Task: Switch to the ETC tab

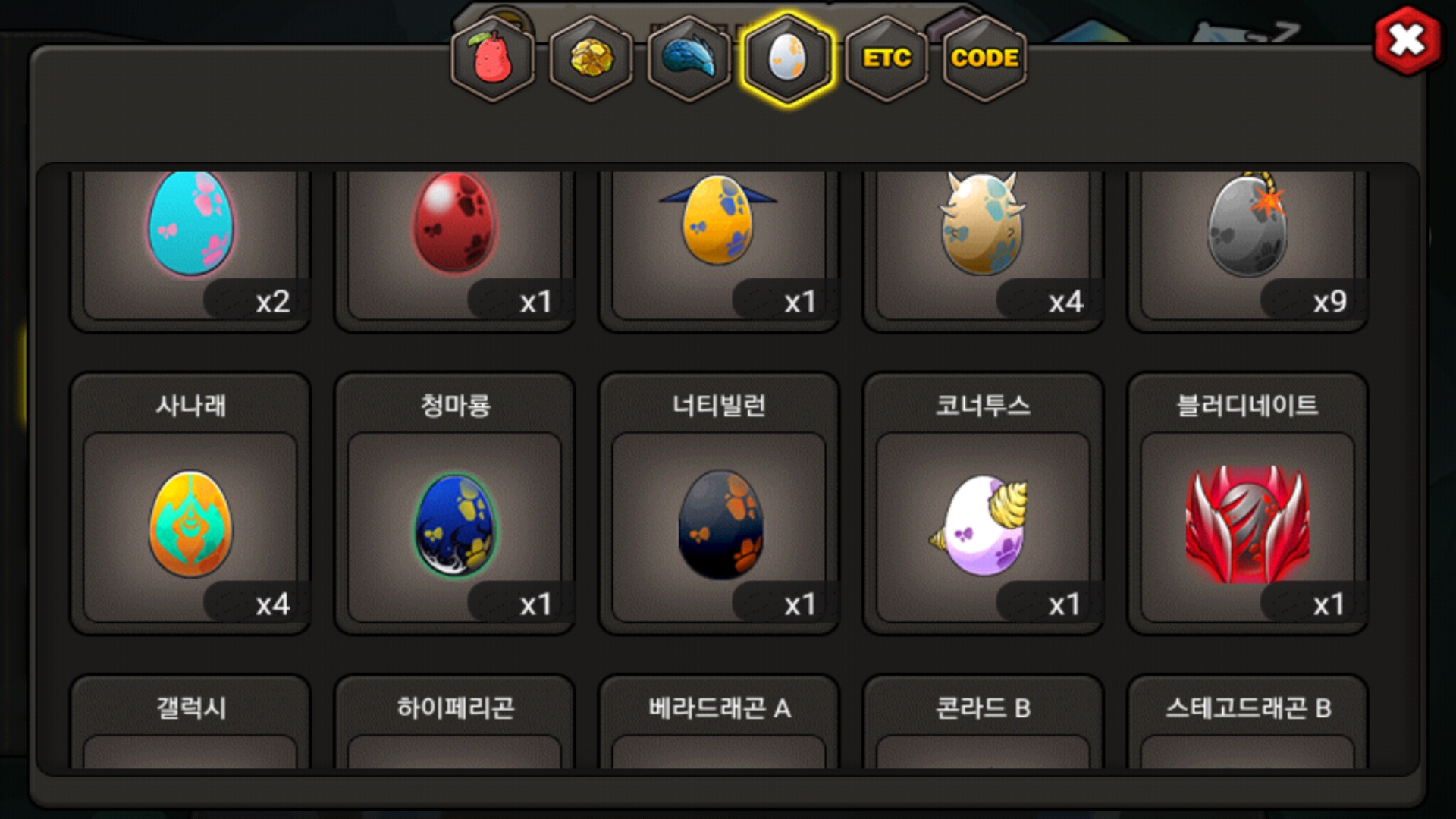Action: click(x=886, y=59)
